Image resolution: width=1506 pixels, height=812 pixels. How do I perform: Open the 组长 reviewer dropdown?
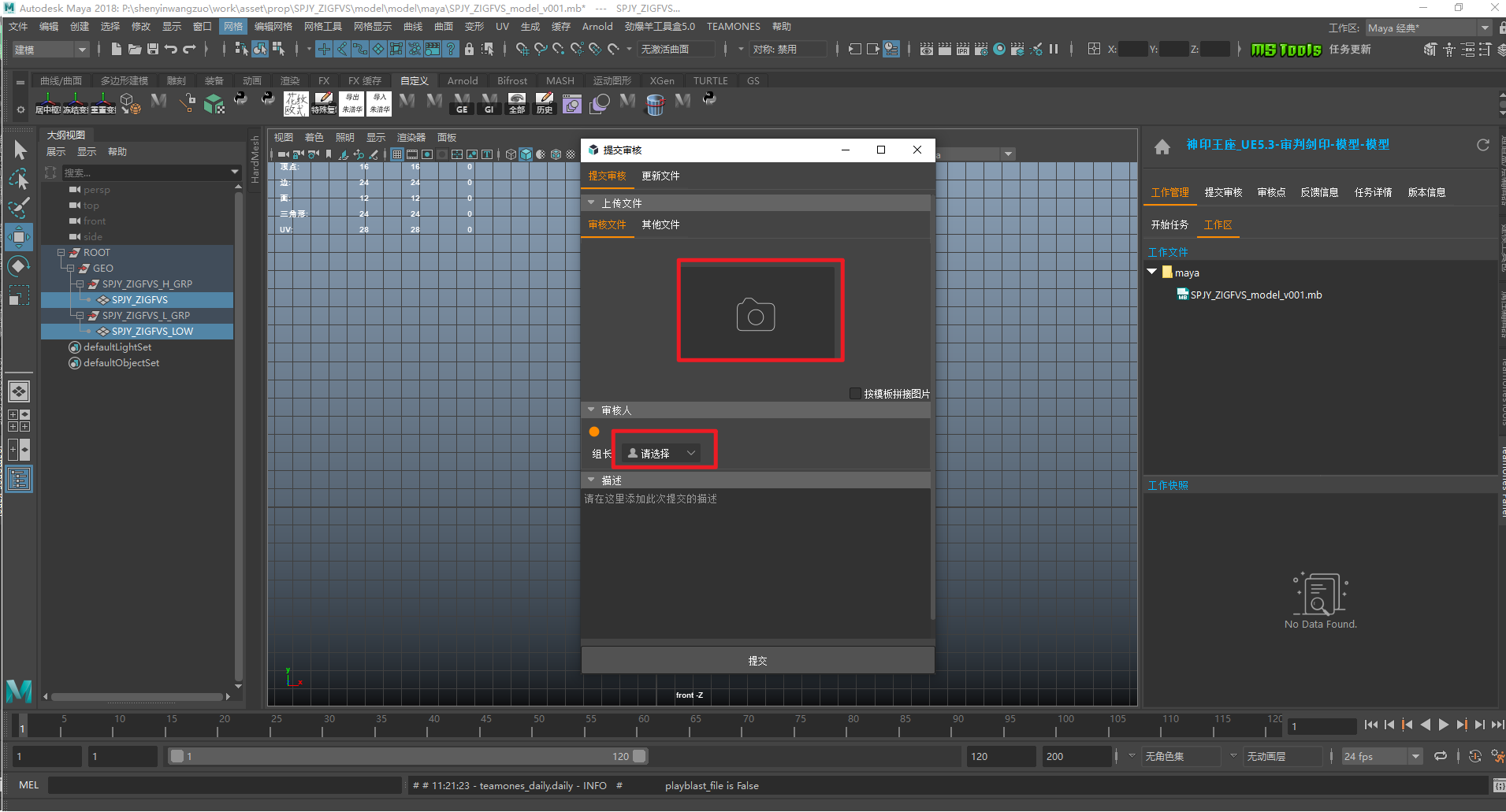pos(661,453)
